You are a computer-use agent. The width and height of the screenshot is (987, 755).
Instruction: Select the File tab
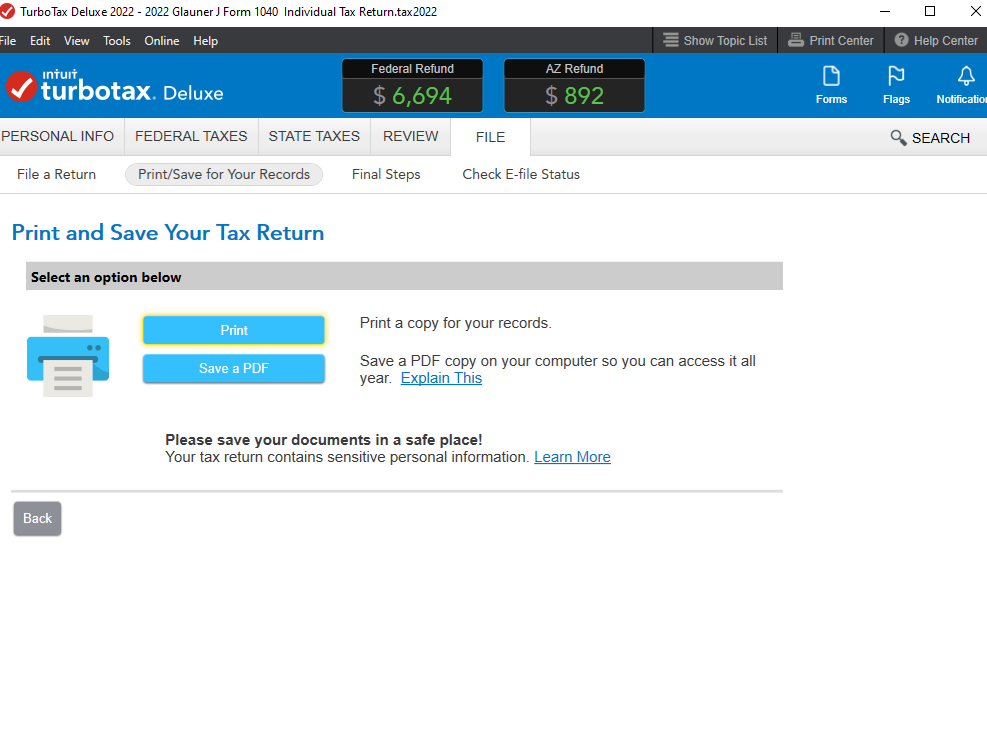pos(490,137)
